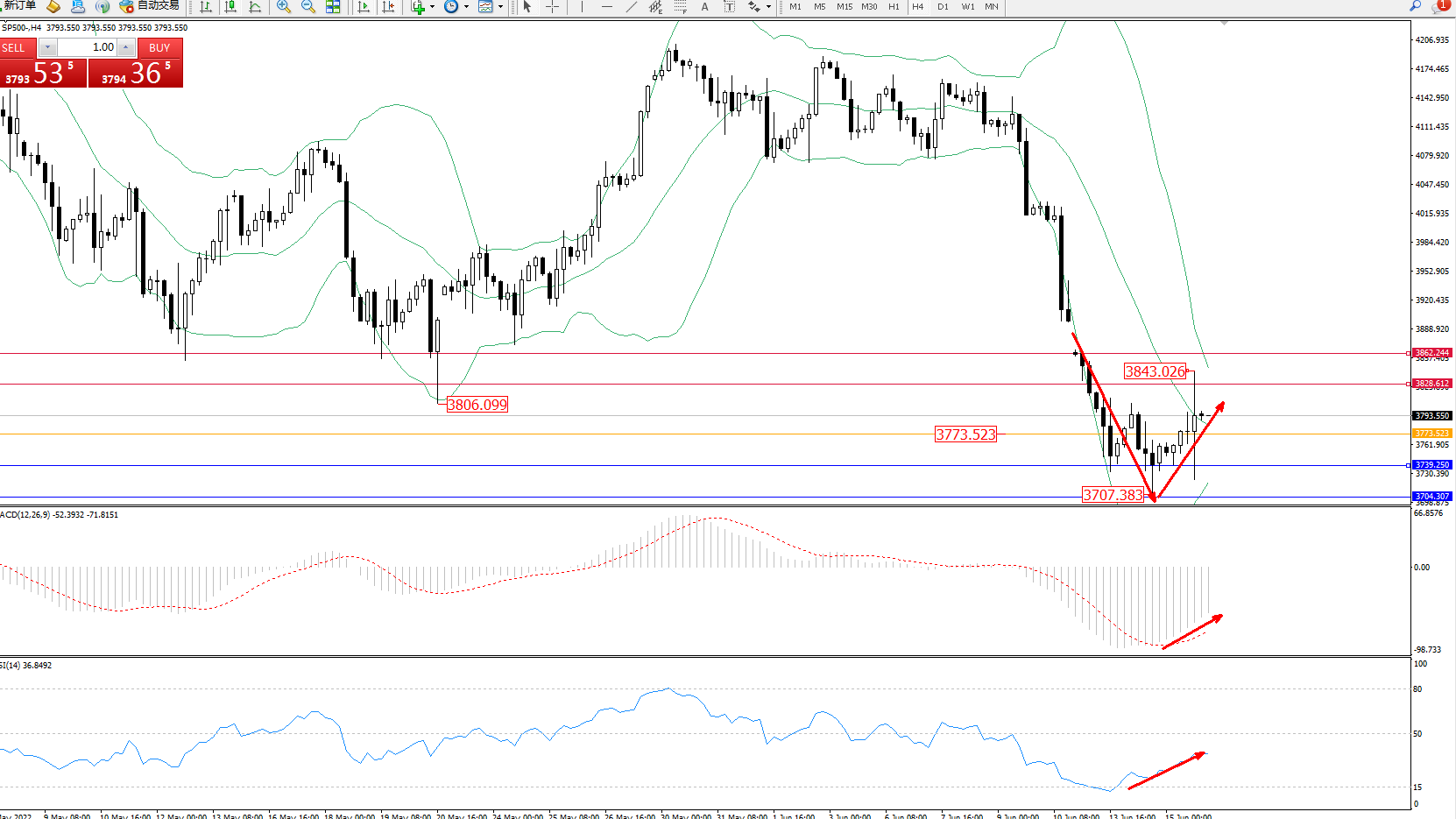Switch to the D1 timeframe
Screen dimensions: 1456x819
tap(943, 7)
